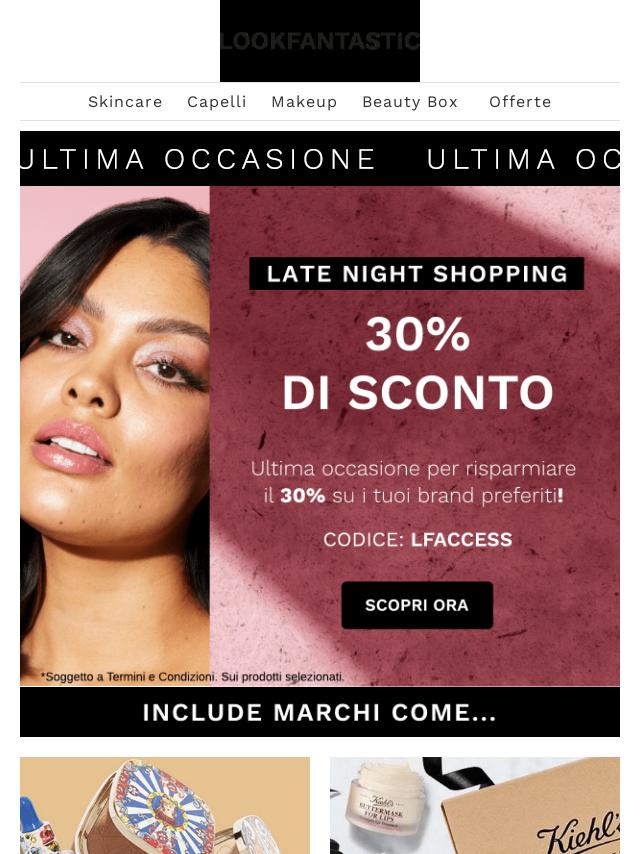Open the decorated compact product thumbnail
Viewport: 640px width, 854px height.
165,806
